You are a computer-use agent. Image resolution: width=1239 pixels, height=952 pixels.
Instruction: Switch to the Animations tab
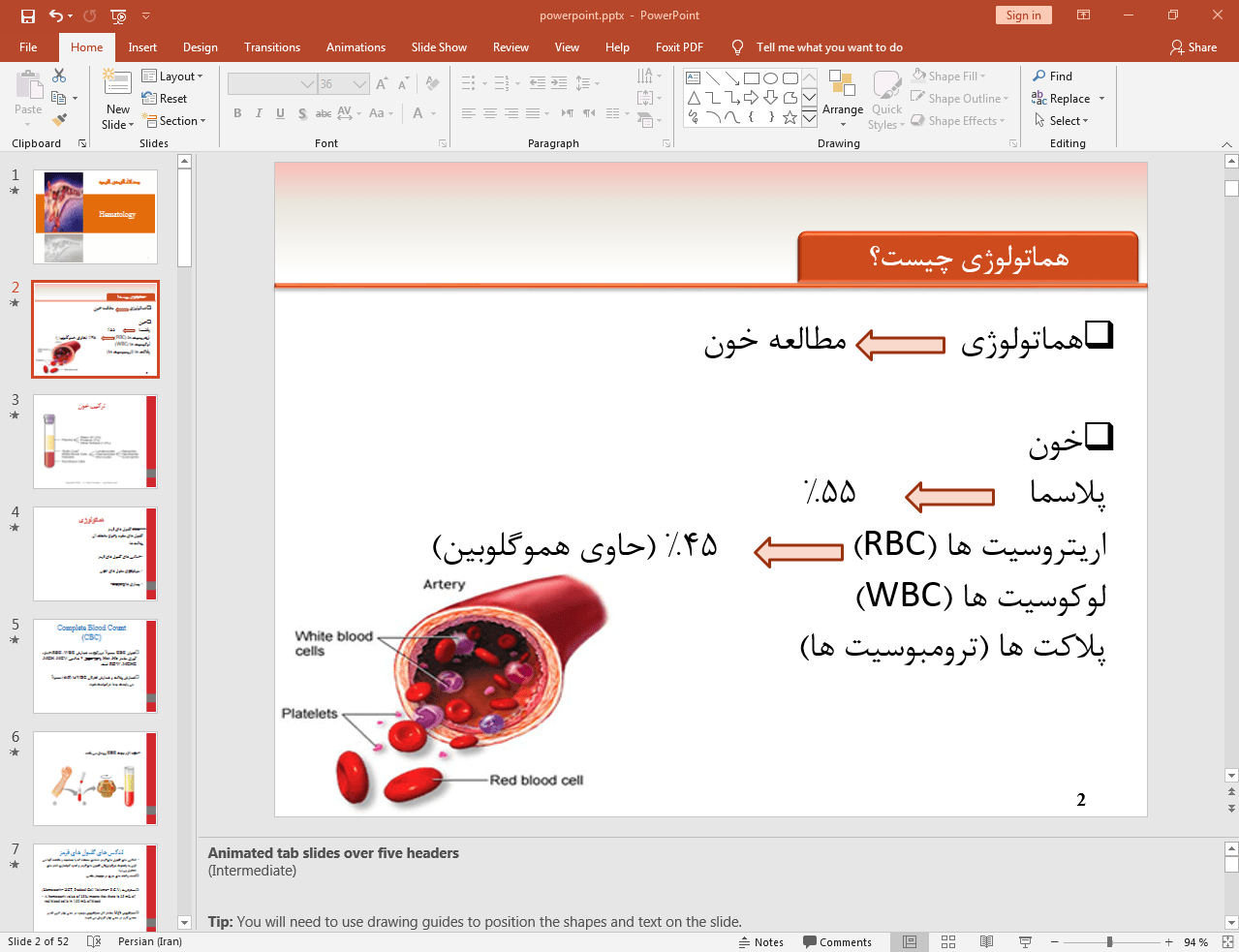[356, 47]
